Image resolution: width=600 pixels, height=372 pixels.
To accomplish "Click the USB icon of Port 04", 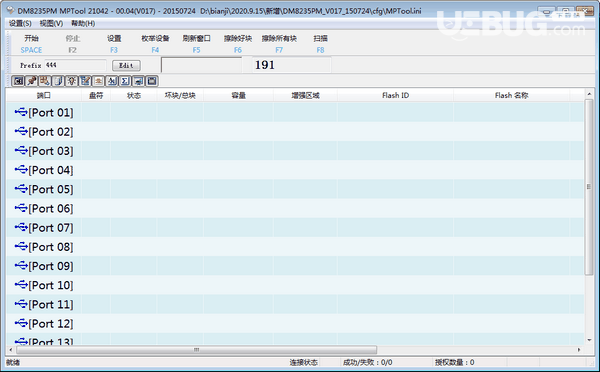I will [x=21, y=169].
